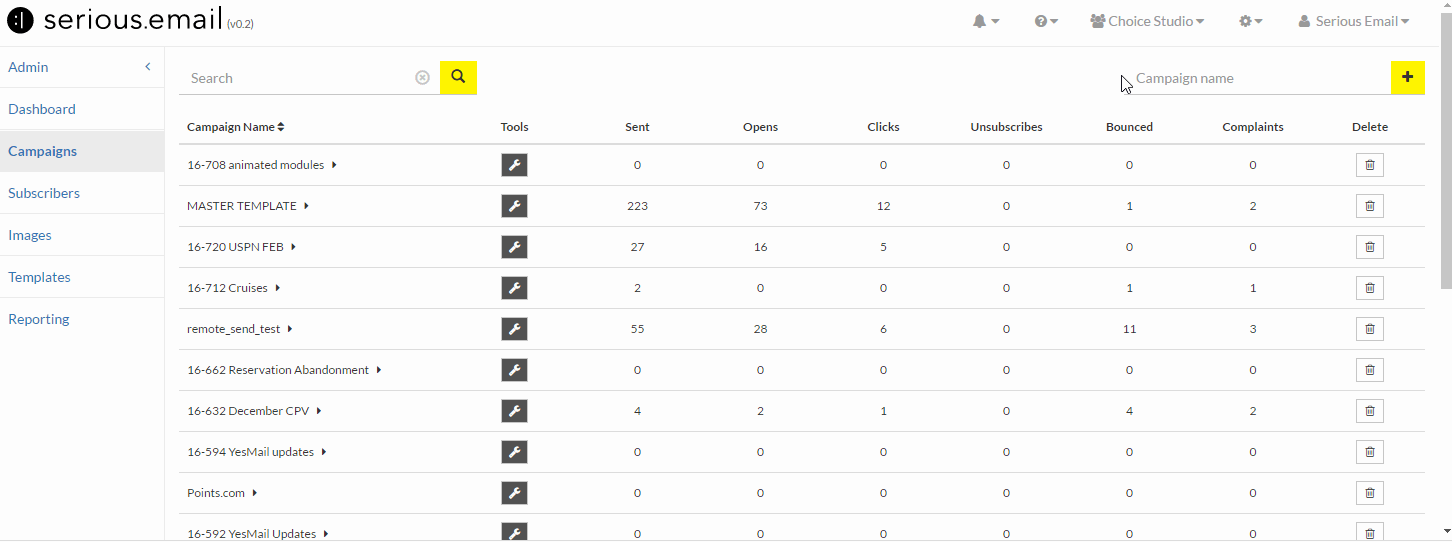Expand the 16-662 Reservation Abandonment row arrow
Screen dimensions: 1452x542
tap(379, 370)
